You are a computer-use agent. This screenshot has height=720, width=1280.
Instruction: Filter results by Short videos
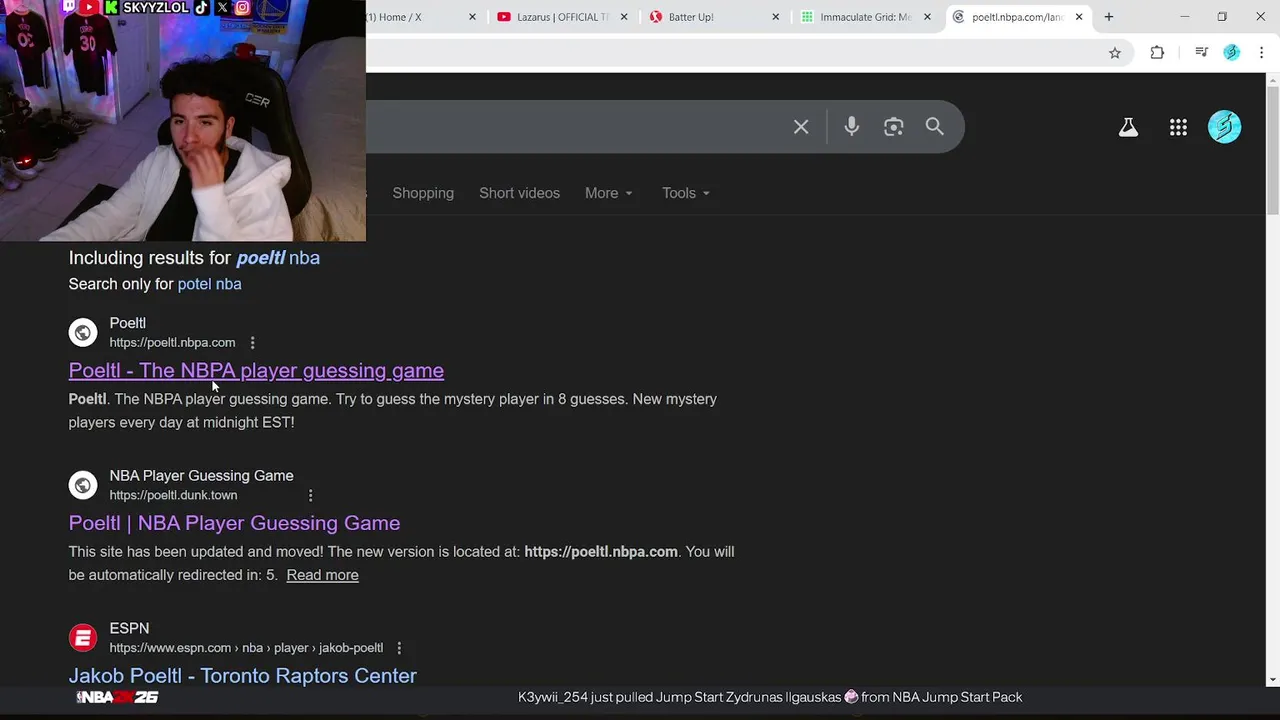(x=519, y=193)
